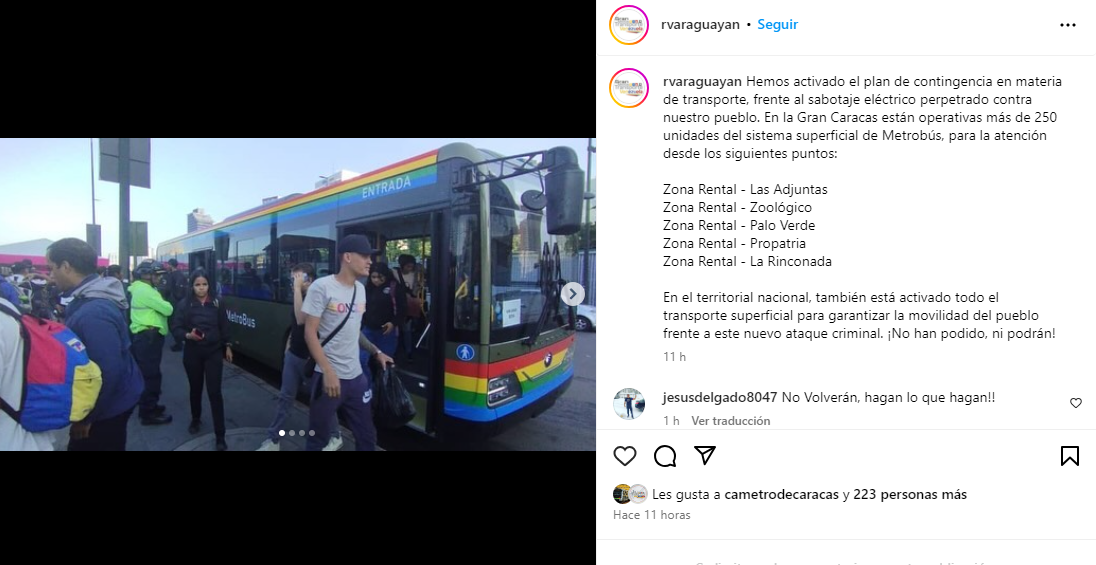Like jesusdelgado8047's comment with small heart
This screenshot has width=1096, height=565.
tap(1076, 403)
